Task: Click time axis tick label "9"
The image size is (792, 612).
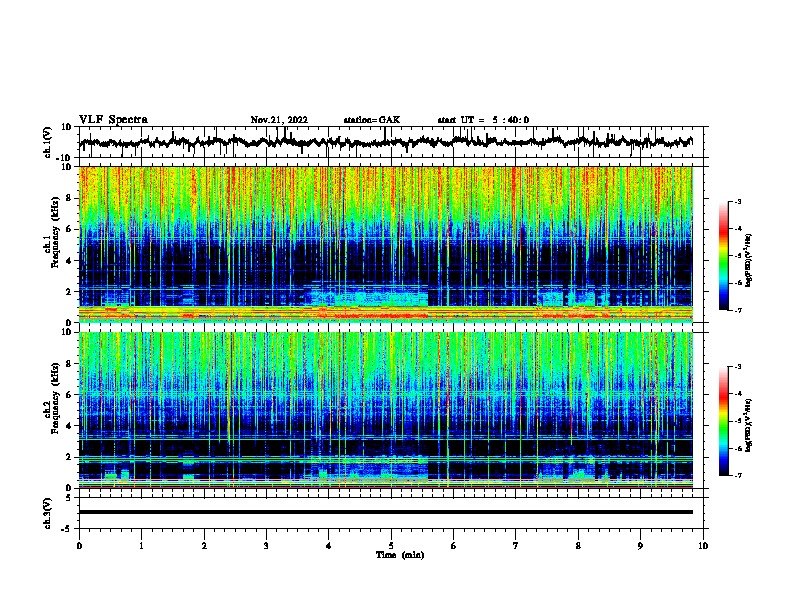Action: [640, 546]
